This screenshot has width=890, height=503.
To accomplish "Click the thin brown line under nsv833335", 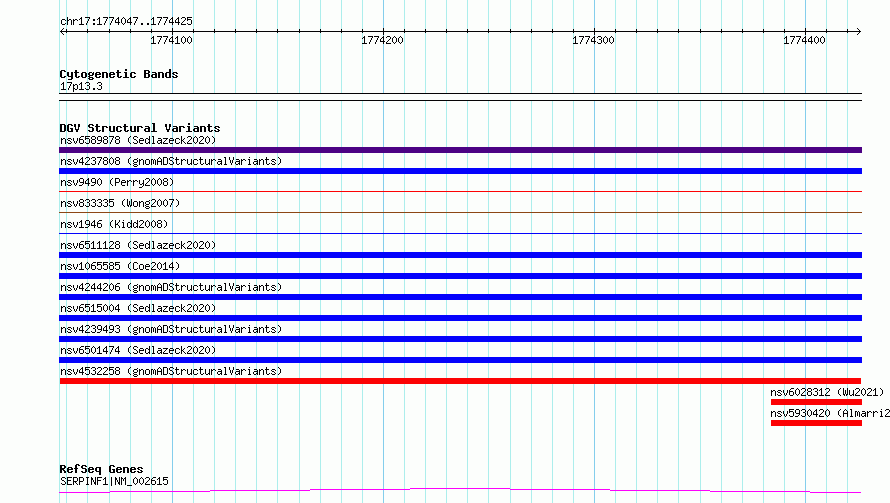I will click(460, 212).
